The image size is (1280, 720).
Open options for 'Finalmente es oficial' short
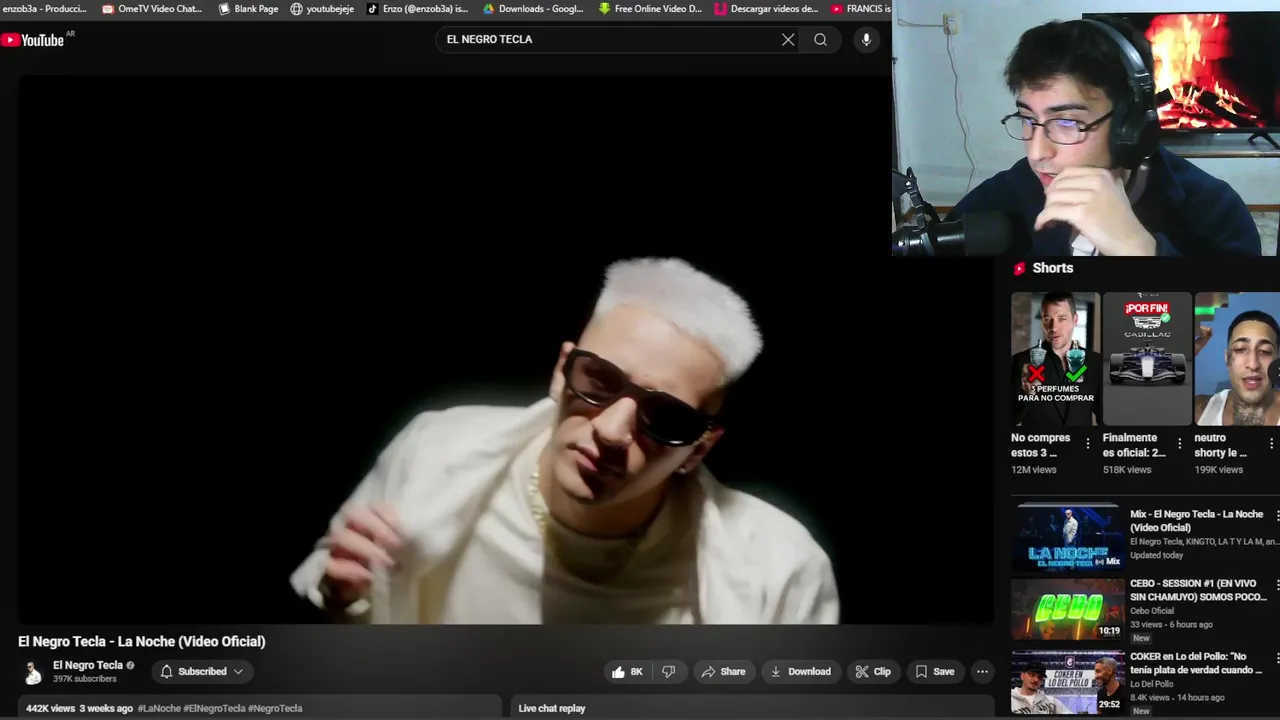pyautogui.click(x=1180, y=444)
